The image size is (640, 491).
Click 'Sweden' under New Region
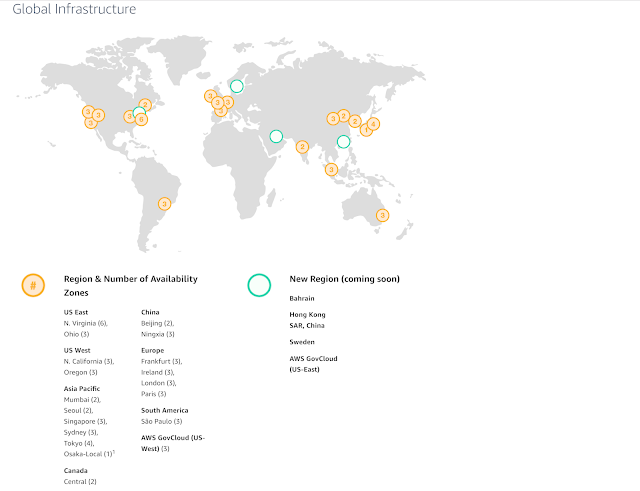click(302, 342)
